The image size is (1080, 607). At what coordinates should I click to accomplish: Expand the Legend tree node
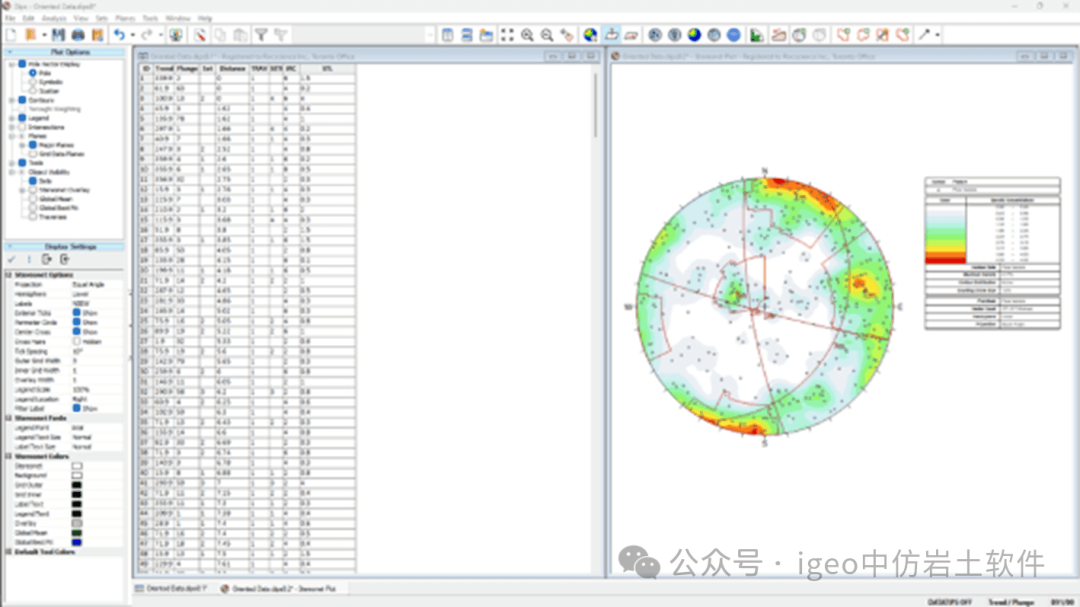pos(11,118)
